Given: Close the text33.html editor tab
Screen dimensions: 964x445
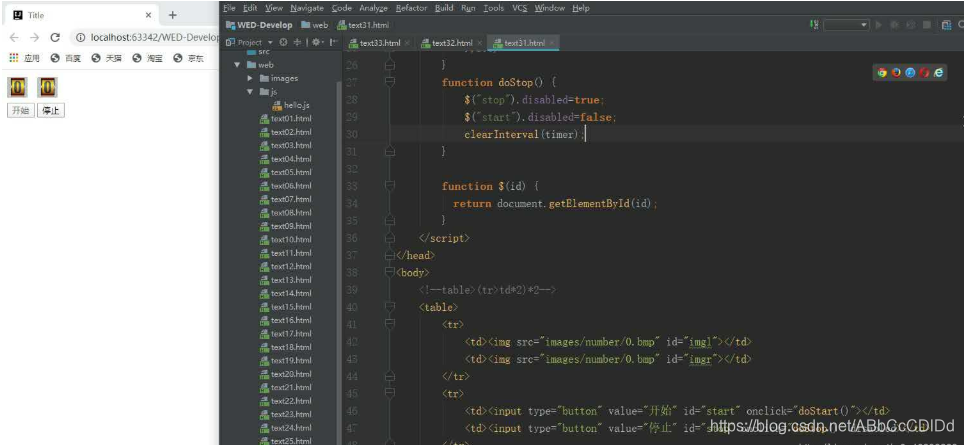Looking at the screenshot, I should click(x=408, y=43).
